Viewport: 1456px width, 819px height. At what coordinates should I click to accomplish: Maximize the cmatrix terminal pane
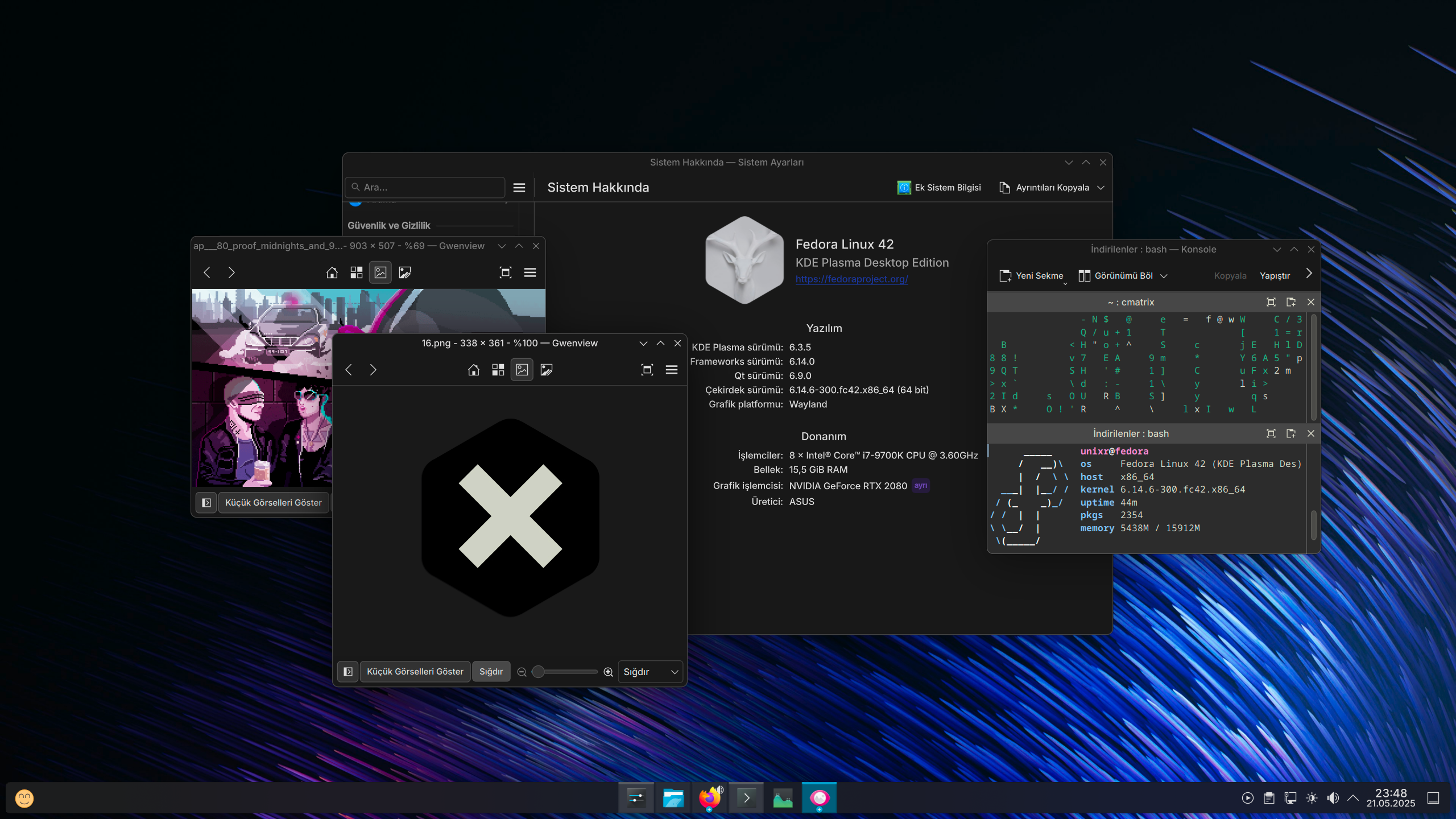[1271, 303]
